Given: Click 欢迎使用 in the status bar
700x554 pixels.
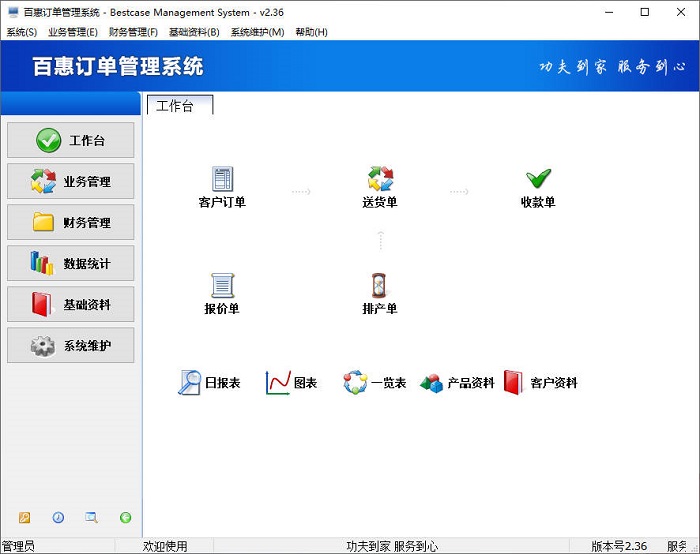Looking at the screenshot, I should coord(165,546).
